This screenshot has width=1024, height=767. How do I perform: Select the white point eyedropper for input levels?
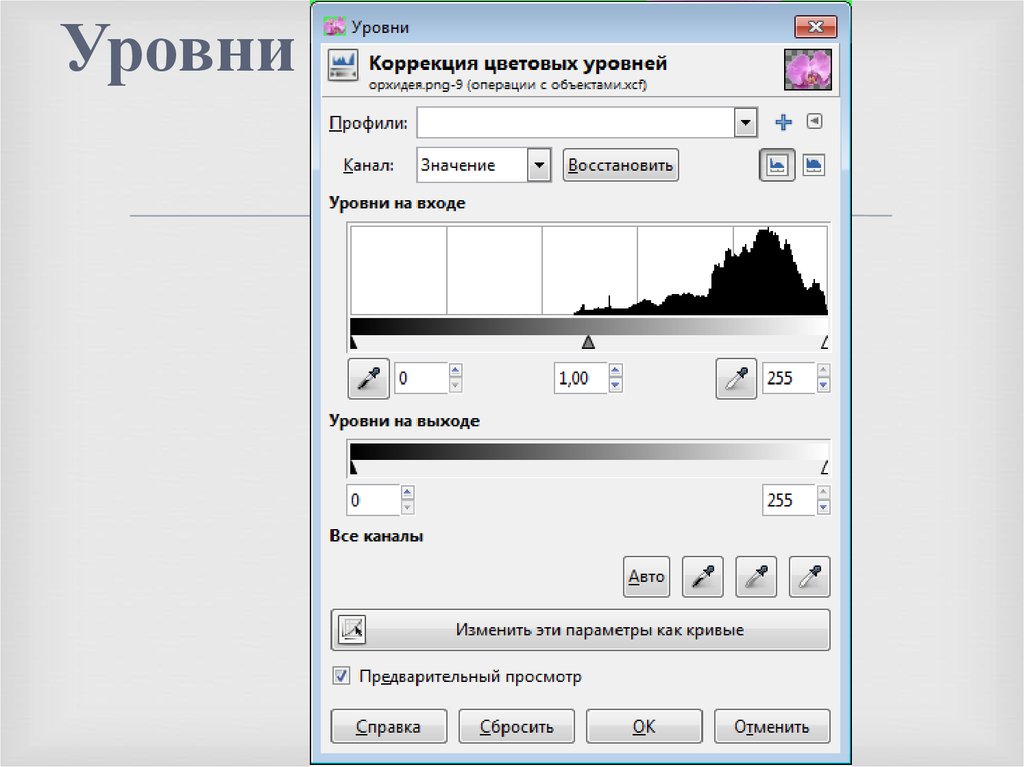point(736,378)
